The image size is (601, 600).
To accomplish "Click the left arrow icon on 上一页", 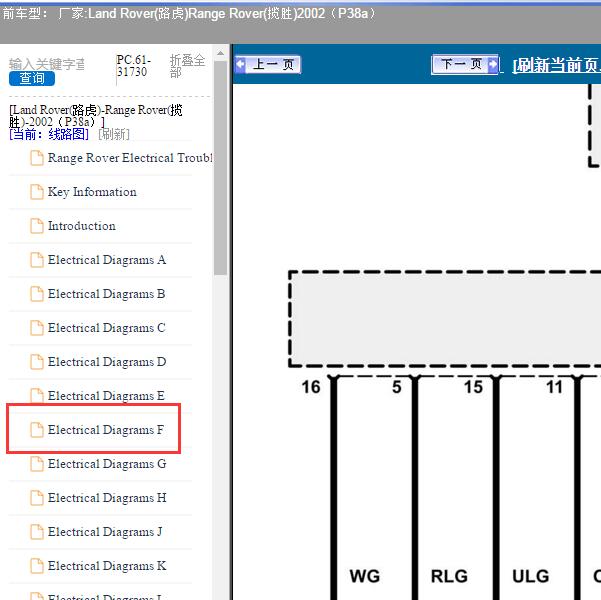I will pyautogui.click(x=241, y=64).
